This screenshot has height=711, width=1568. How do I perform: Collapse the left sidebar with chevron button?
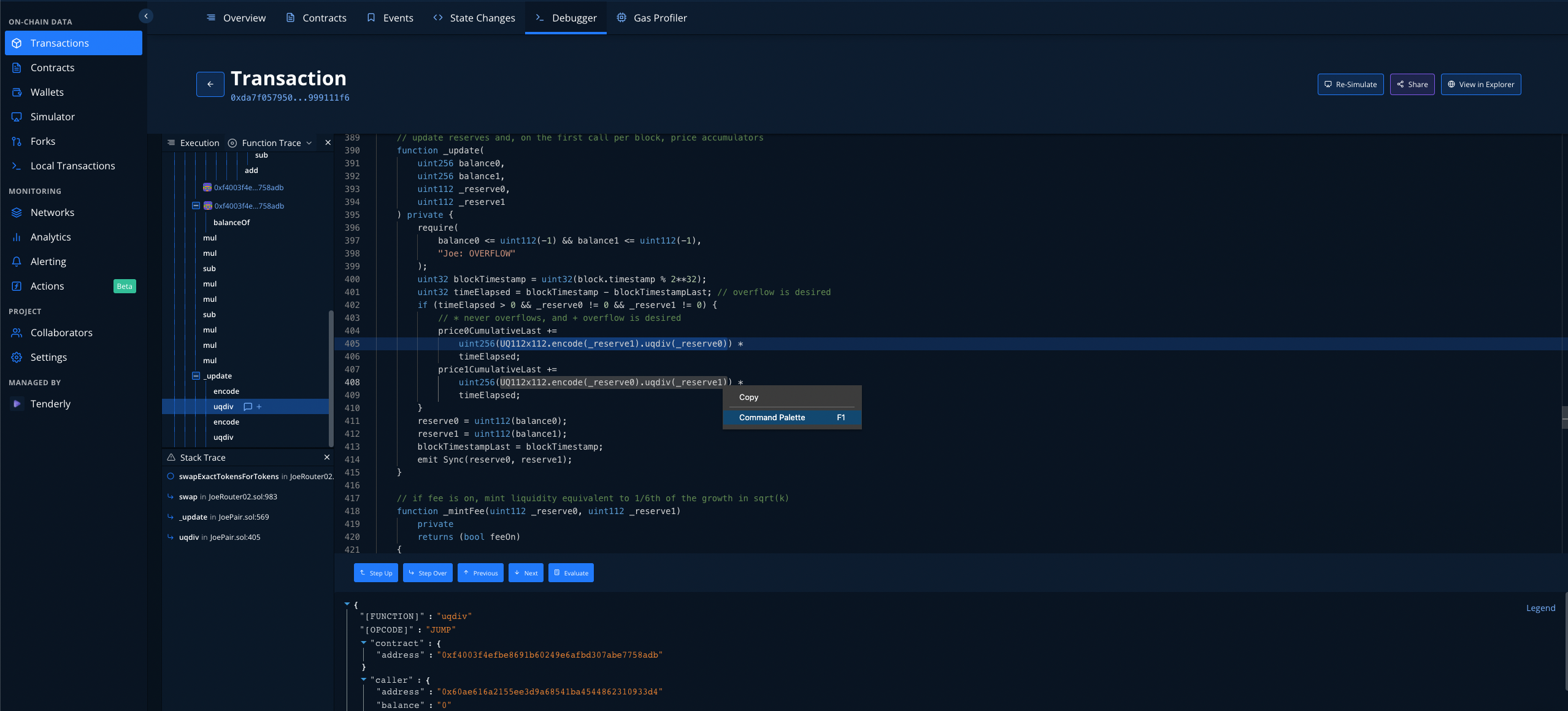(x=146, y=17)
